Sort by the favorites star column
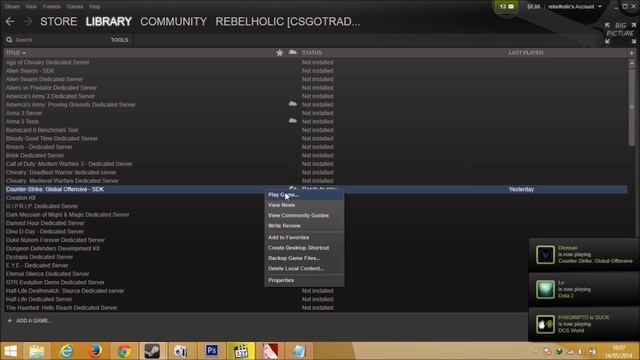The height and width of the screenshot is (360, 640). pyautogui.click(x=280, y=53)
